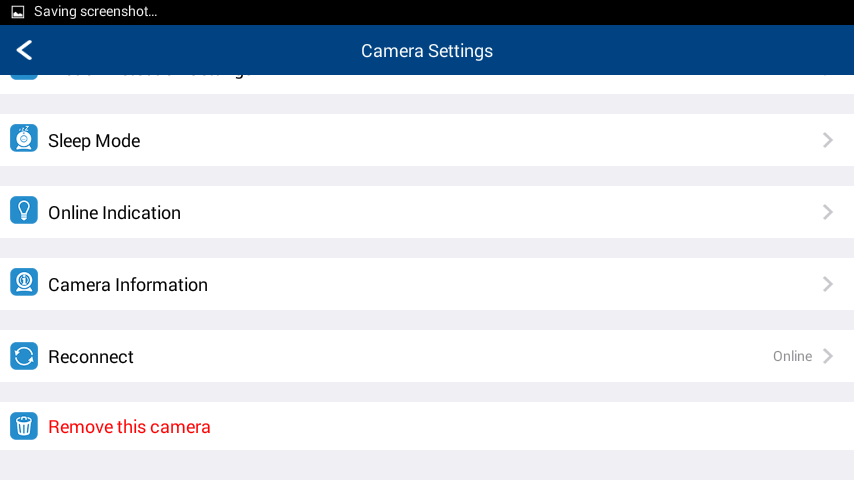Select the Online Indication menu entry
The image size is (854, 480).
pos(427,212)
